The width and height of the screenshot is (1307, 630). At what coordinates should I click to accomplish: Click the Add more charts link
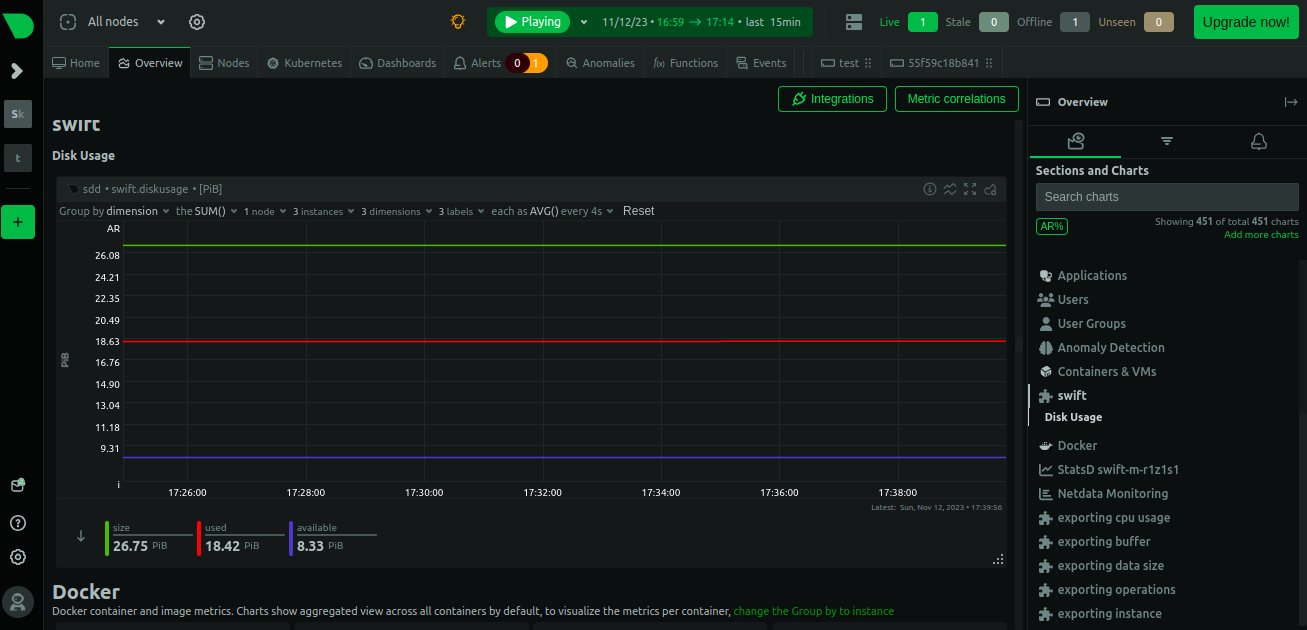(x=1261, y=235)
